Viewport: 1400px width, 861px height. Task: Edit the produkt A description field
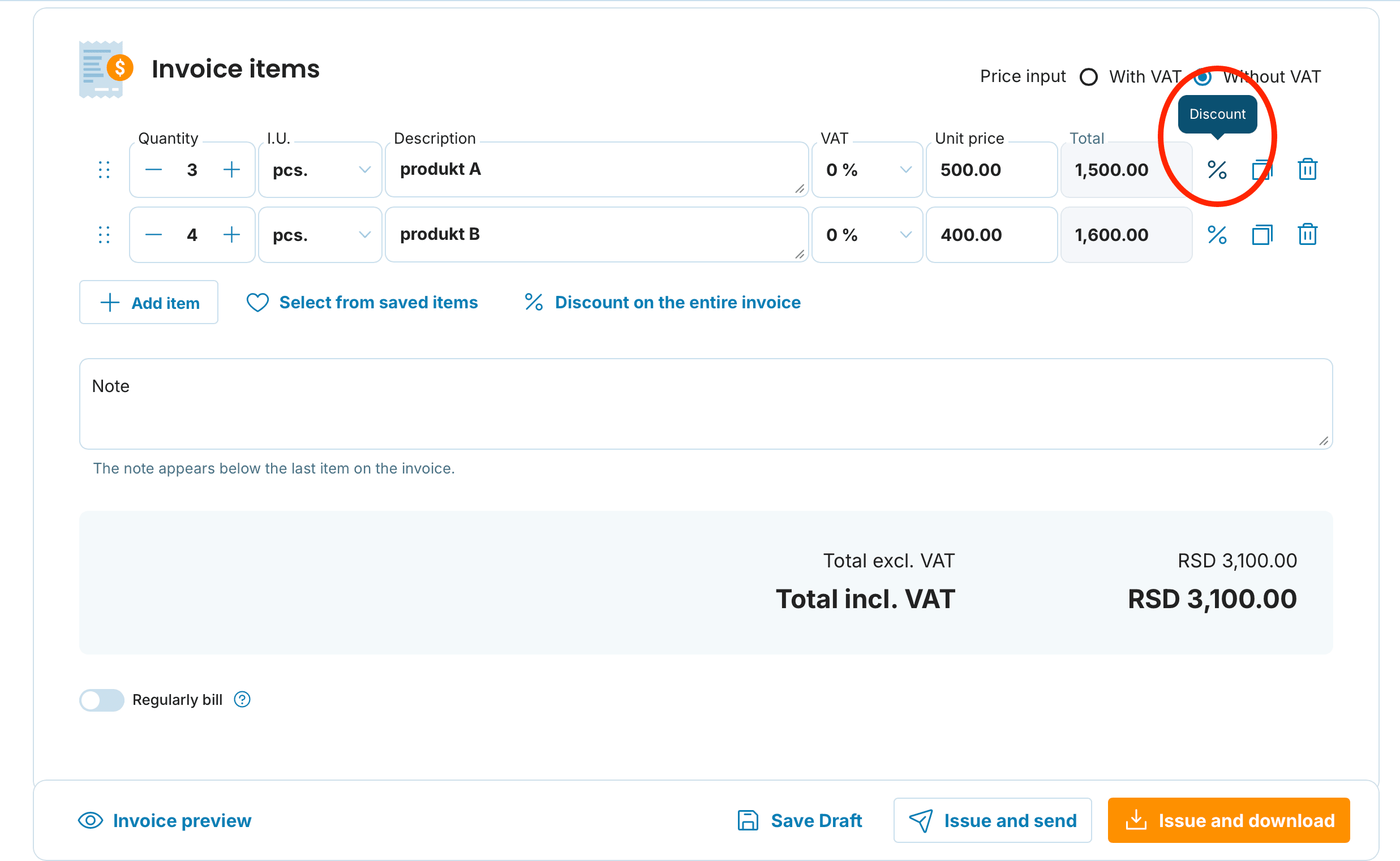point(596,170)
